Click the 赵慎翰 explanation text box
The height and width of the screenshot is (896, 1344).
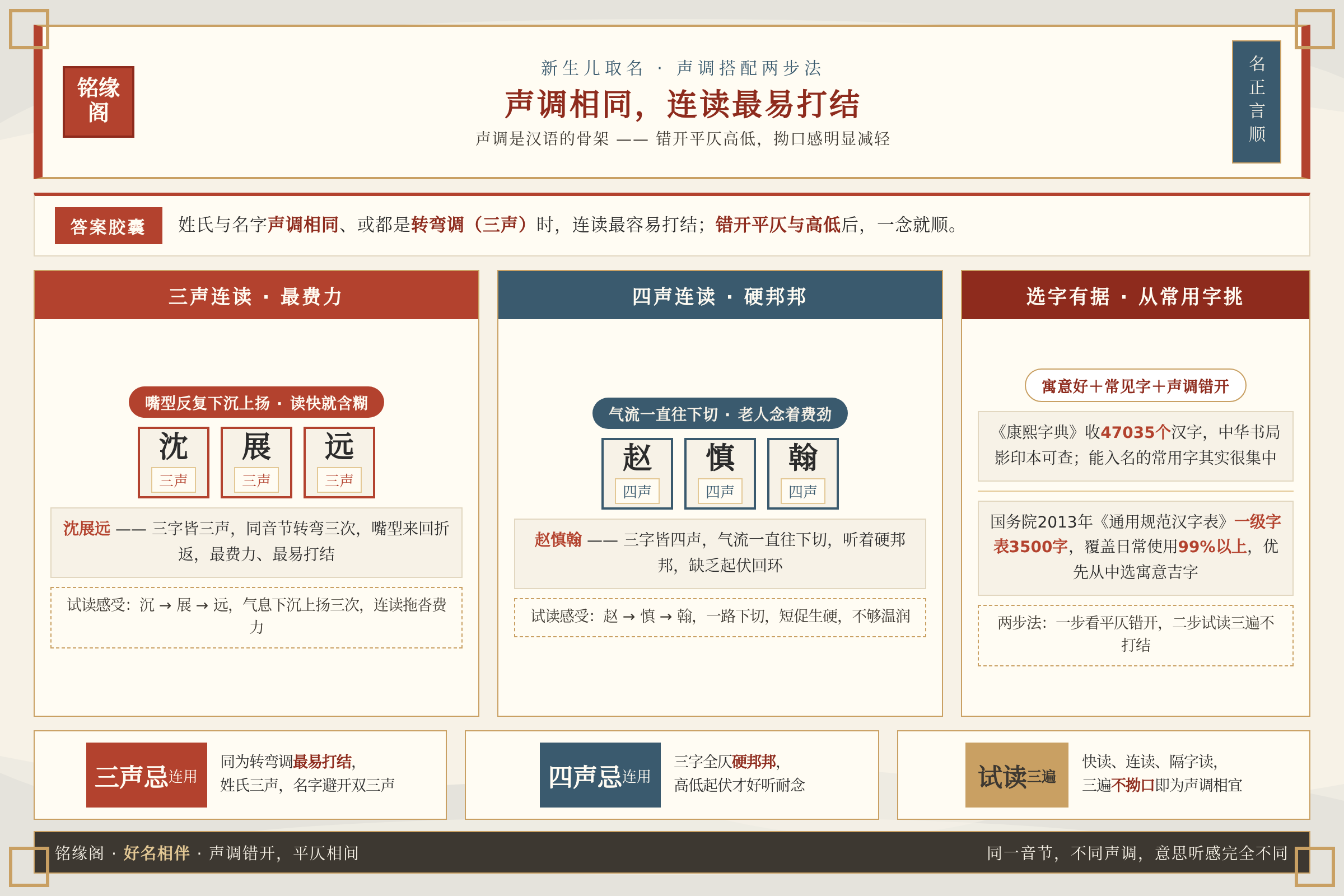click(x=720, y=554)
